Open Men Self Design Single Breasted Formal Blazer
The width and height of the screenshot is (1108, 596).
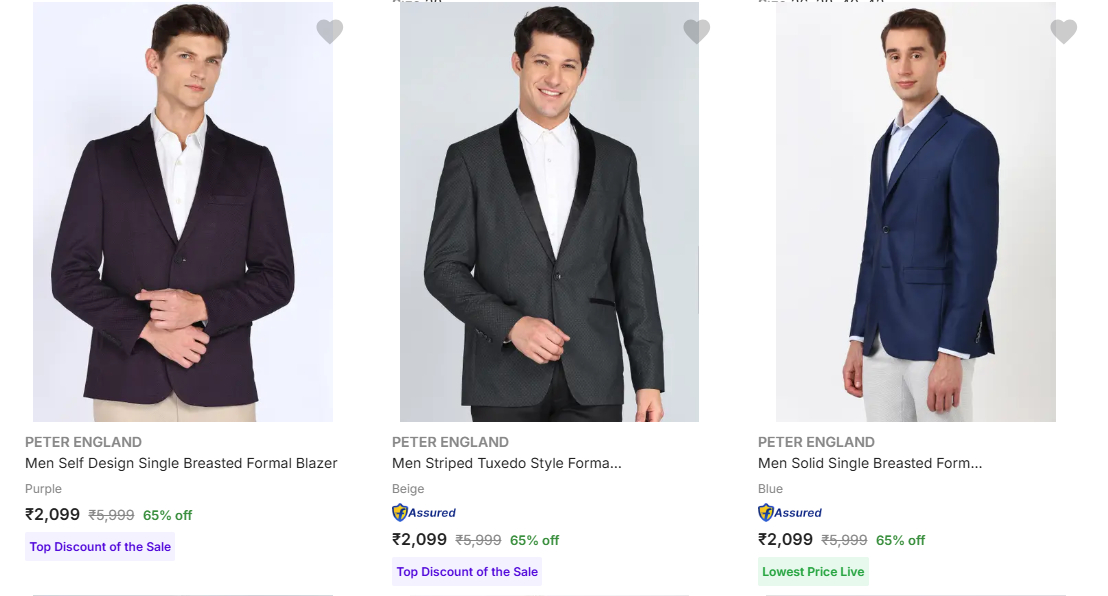click(x=181, y=463)
